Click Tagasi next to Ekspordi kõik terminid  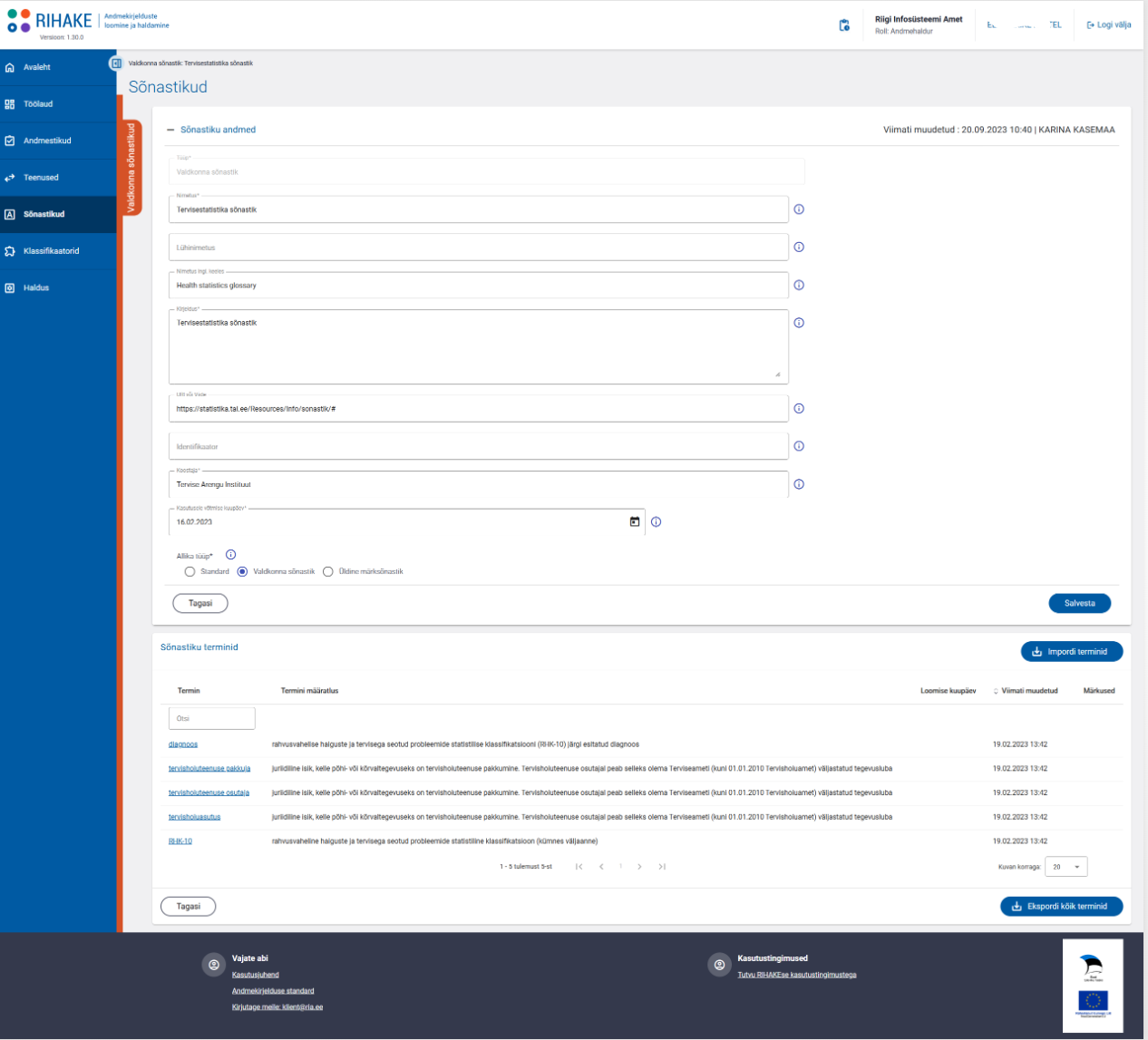(x=188, y=906)
